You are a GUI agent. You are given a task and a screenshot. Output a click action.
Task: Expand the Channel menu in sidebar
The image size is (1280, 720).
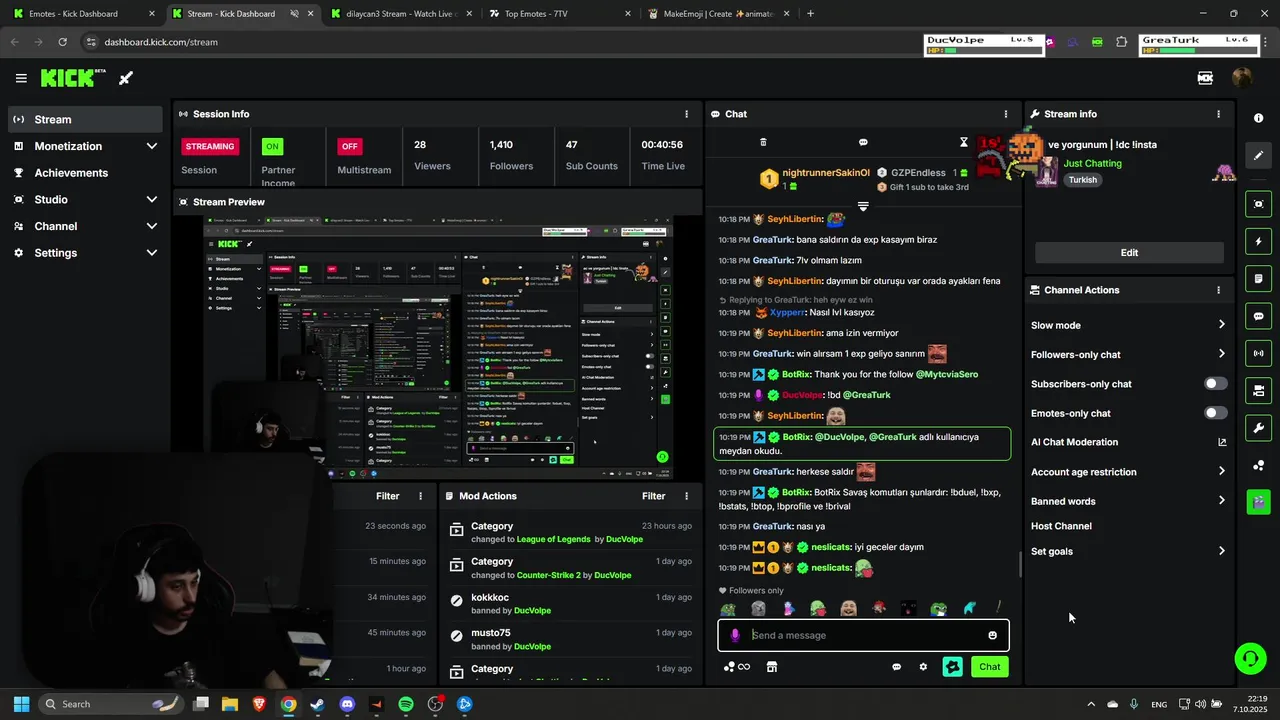85,226
